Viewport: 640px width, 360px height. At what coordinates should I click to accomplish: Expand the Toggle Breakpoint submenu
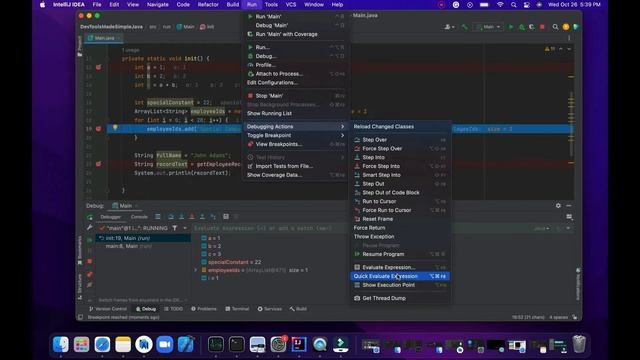point(296,136)
